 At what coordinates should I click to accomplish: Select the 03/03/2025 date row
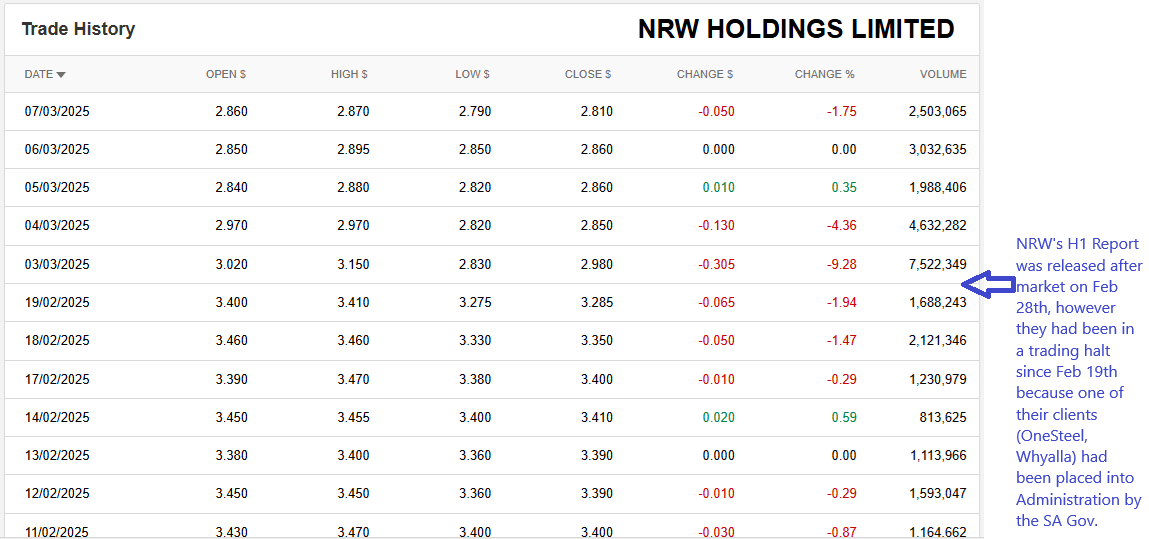(x=57, y=265)
